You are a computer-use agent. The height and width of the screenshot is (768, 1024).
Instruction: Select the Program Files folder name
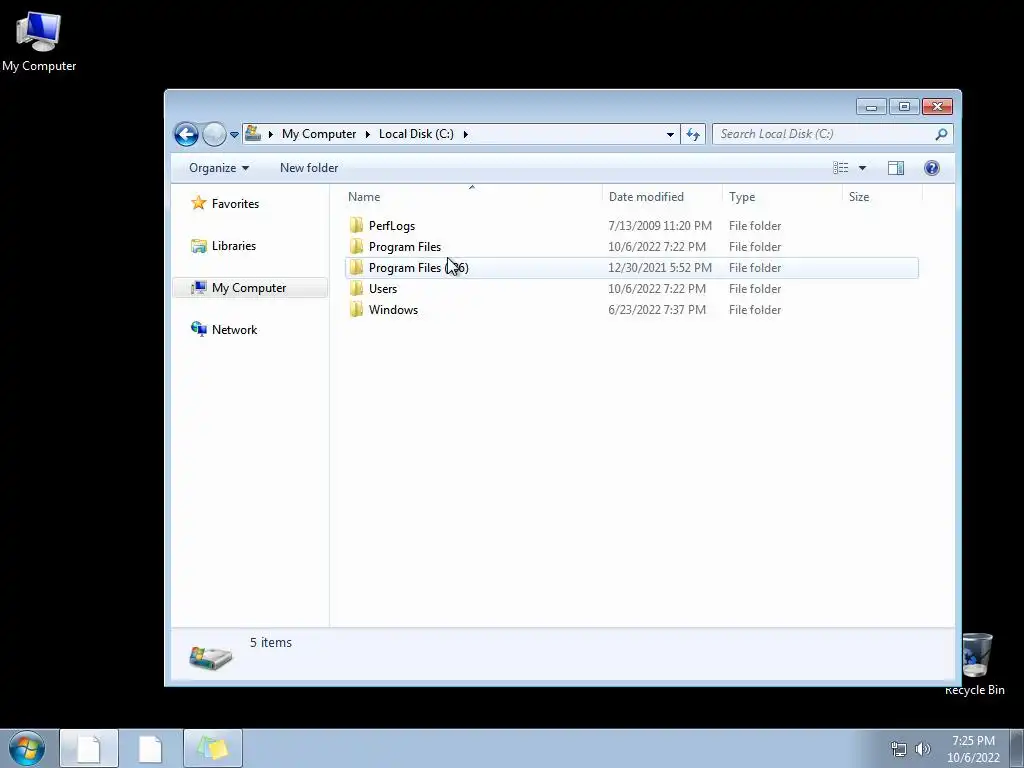[405, 247]
